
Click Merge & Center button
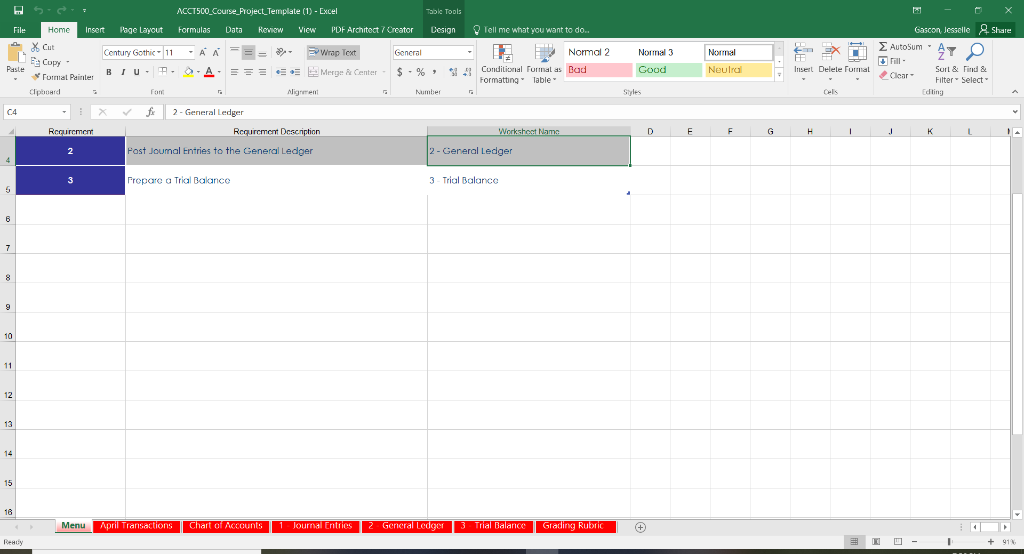[x=343, y=72]
